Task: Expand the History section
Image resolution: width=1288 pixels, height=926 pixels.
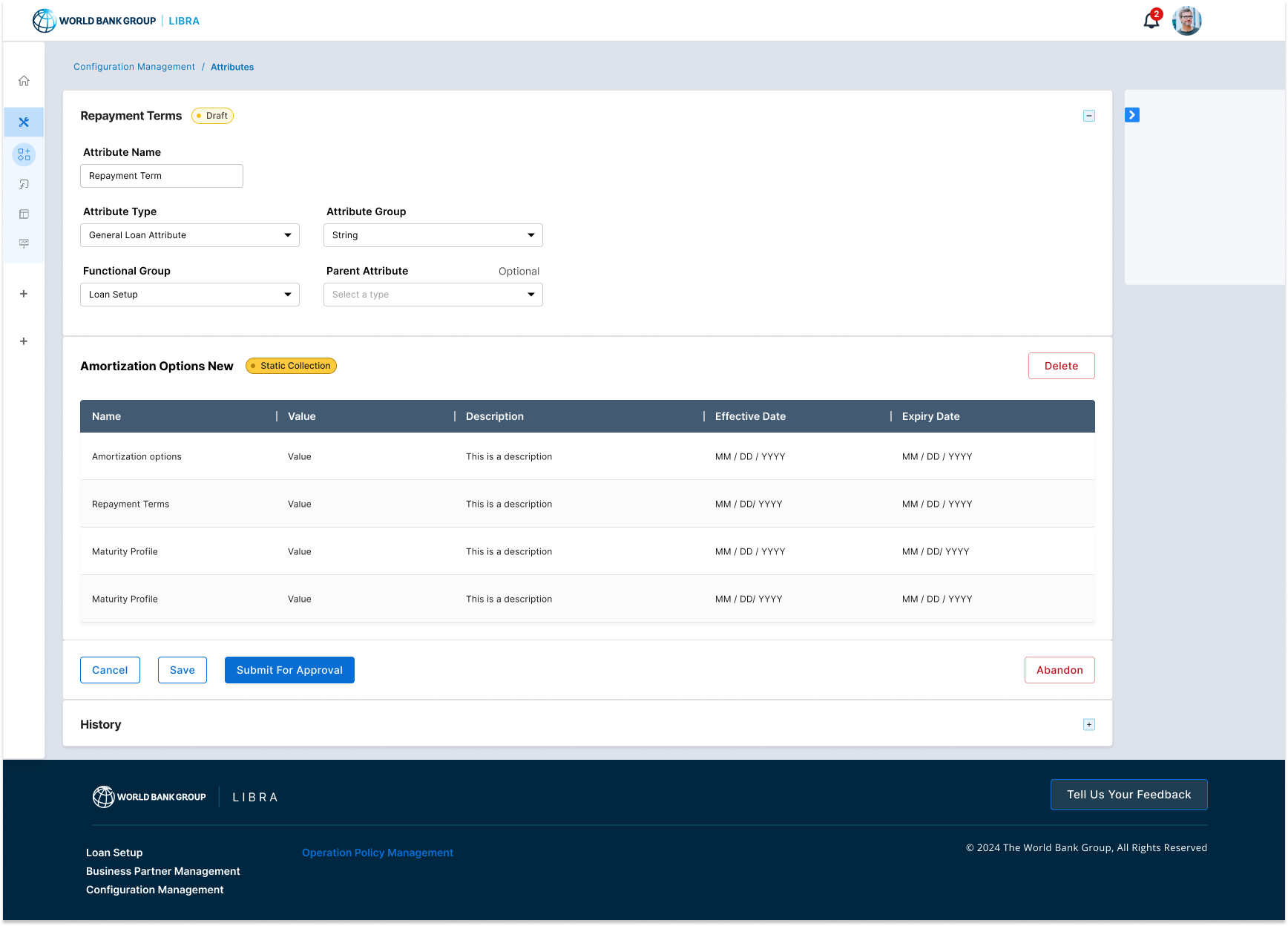Action: coord(1088,725)
